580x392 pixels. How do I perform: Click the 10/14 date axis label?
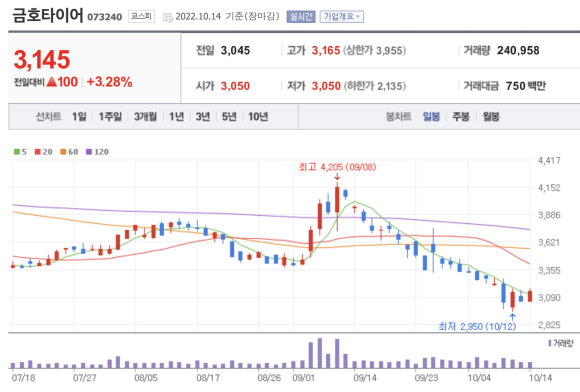point(540,378)
